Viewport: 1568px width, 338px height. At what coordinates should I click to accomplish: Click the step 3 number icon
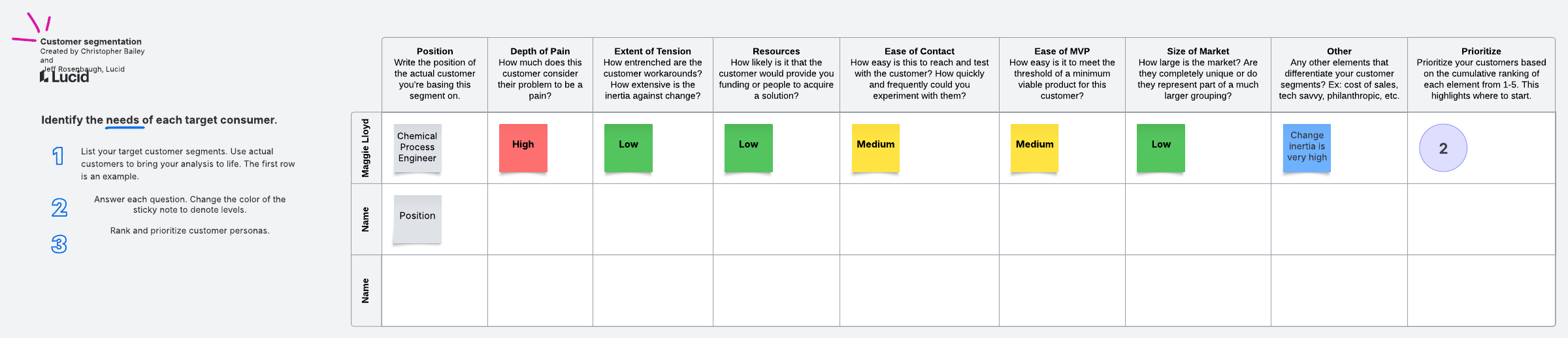point(59,244)
